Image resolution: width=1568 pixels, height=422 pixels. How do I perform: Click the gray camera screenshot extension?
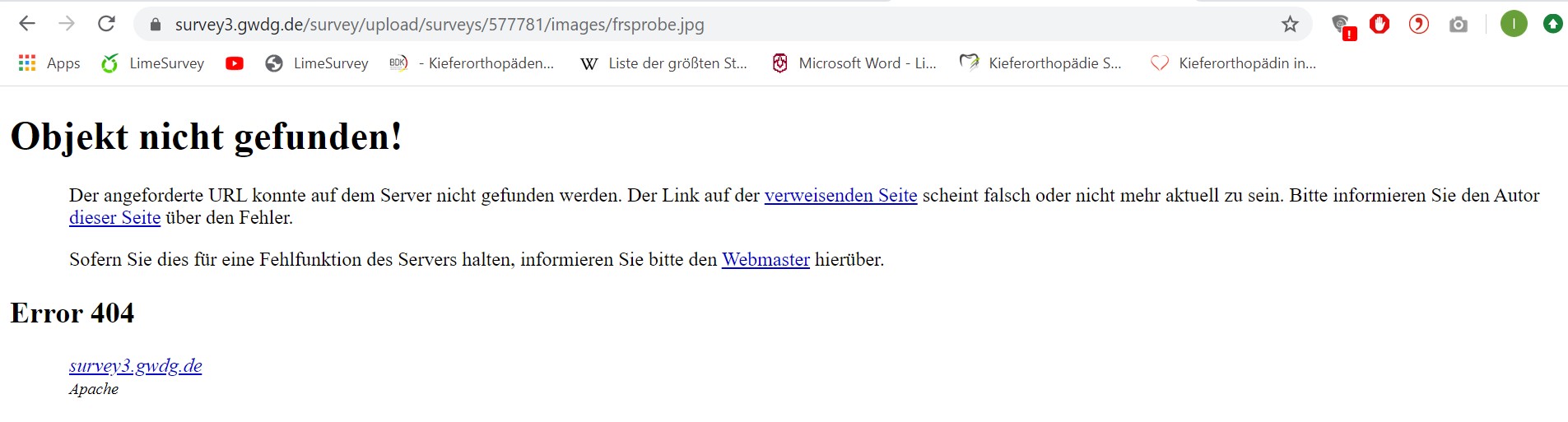tap(1459, 25)
